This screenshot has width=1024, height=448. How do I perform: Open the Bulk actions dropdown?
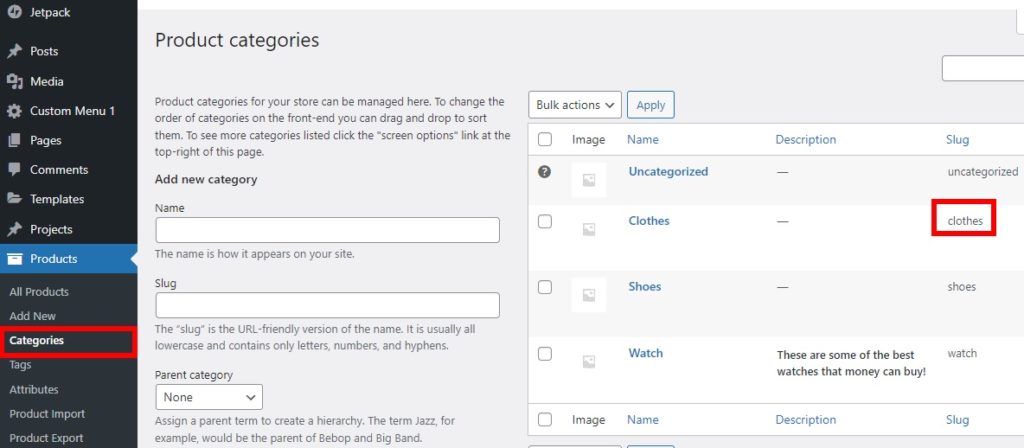[575, 104]
